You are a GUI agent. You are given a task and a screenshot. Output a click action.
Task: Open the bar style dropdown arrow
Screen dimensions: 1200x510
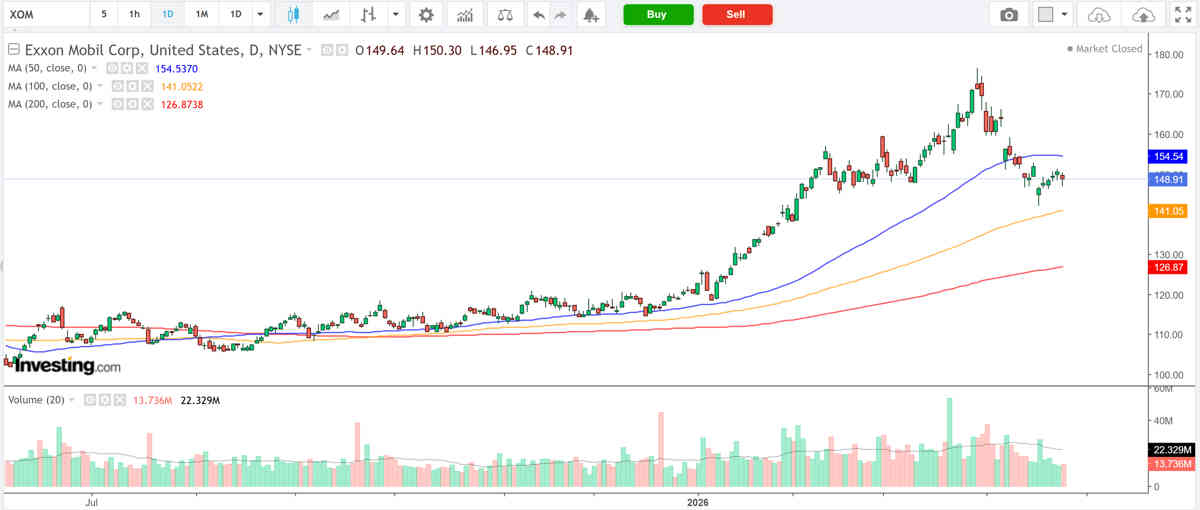pyautogui.click(x=397, y=15)
